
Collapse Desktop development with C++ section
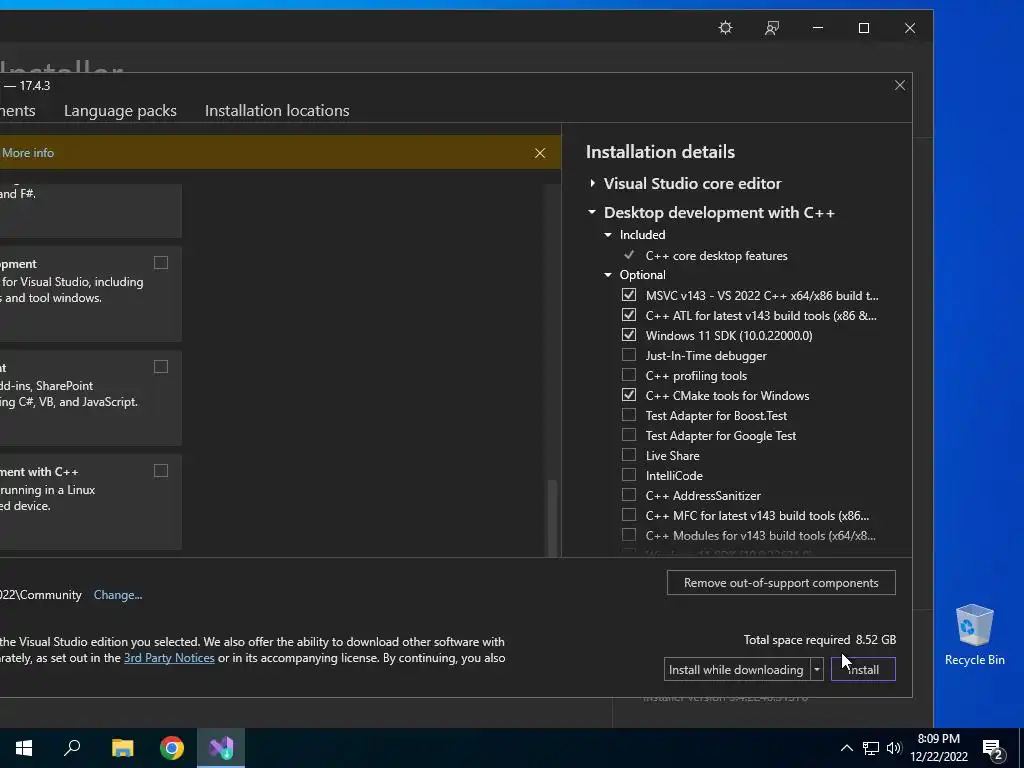coord(592,212)
